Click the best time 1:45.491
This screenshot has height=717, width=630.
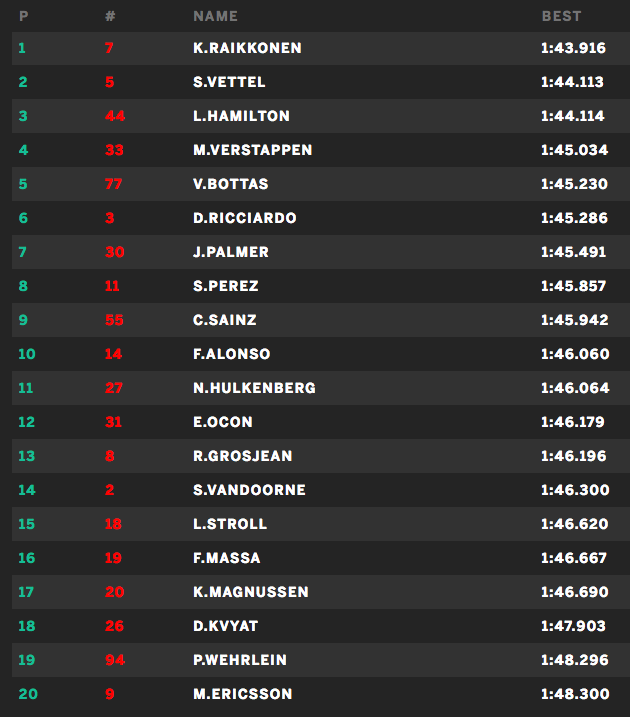coord(573,252)
